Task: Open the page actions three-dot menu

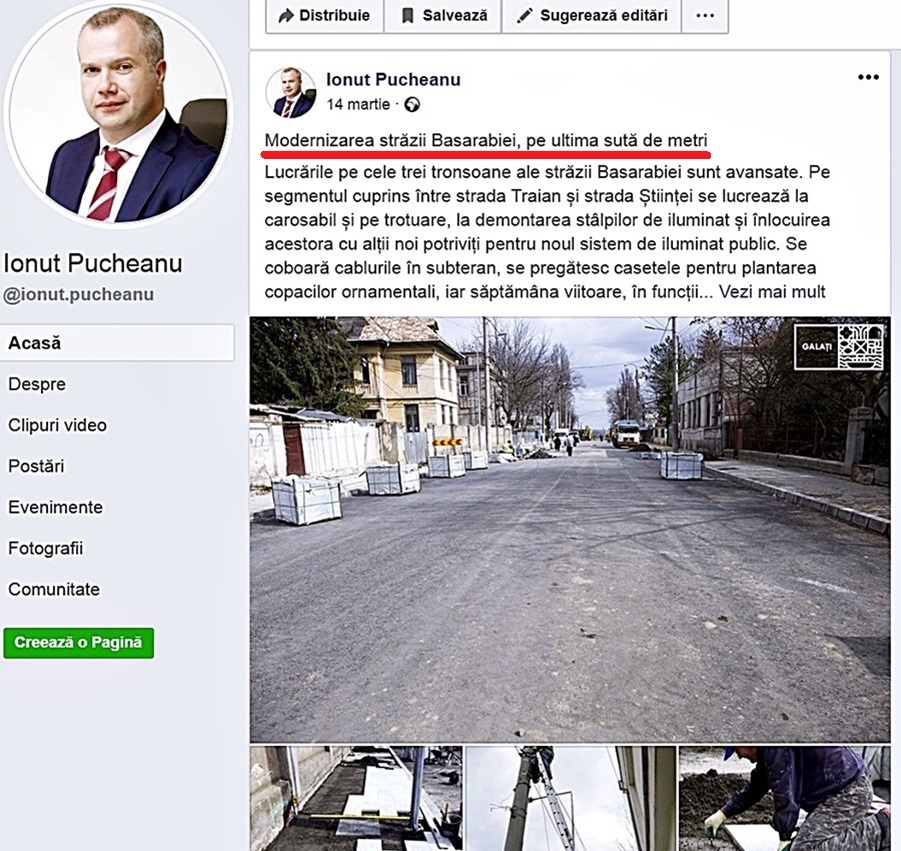Action: click(x=705, y=16)
